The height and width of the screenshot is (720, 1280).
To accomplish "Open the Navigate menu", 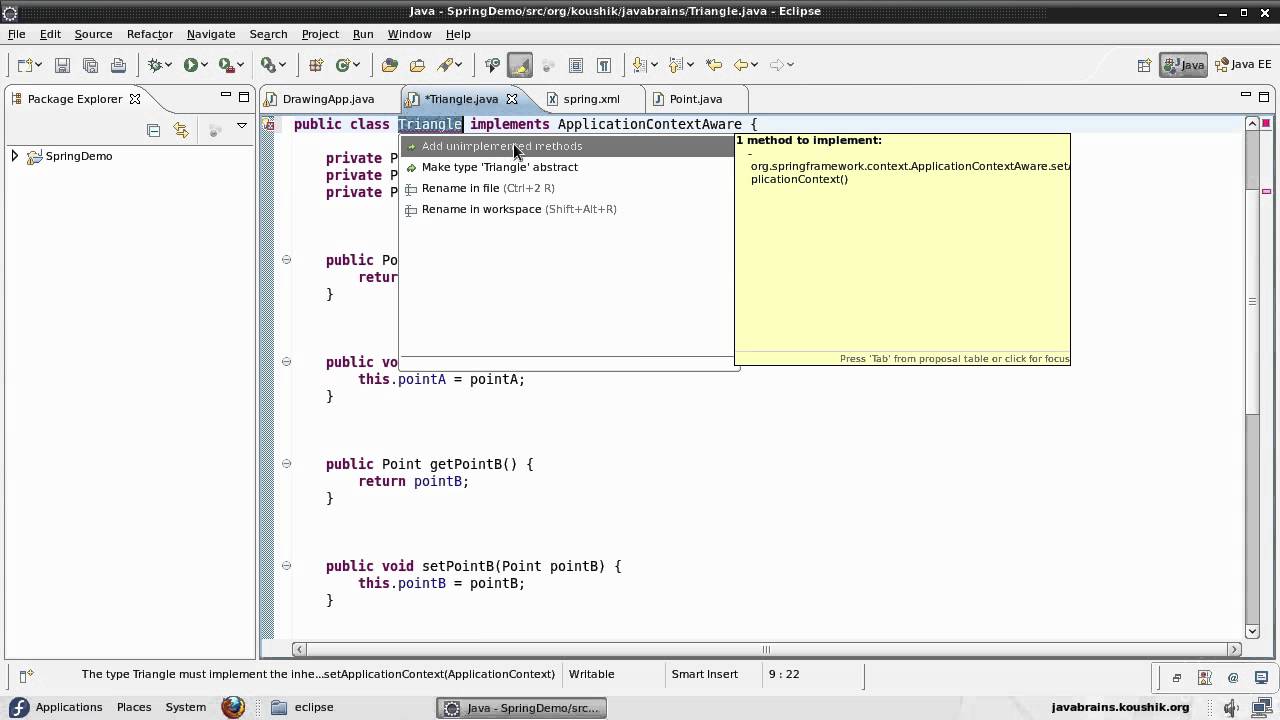I will [x=211, y=34].
